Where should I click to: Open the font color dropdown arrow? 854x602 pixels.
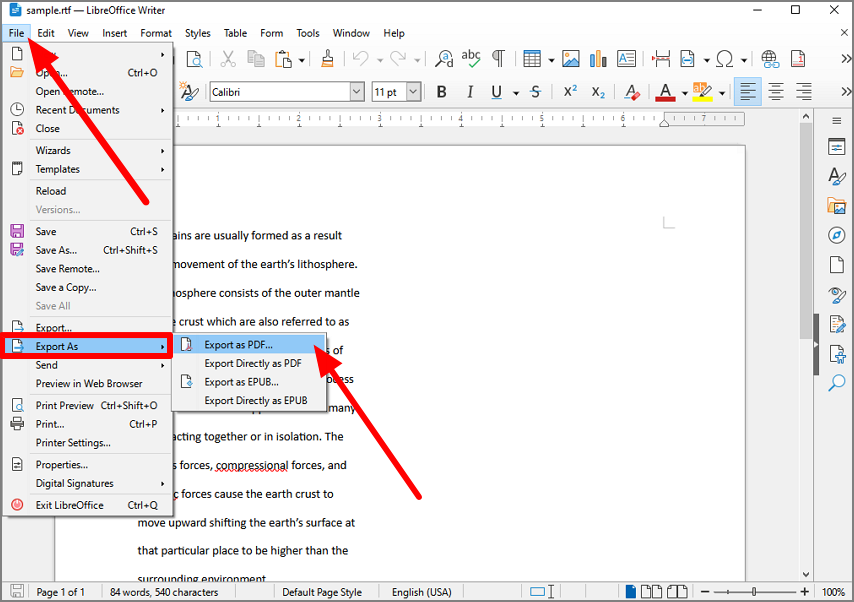[x=685, y=93]
